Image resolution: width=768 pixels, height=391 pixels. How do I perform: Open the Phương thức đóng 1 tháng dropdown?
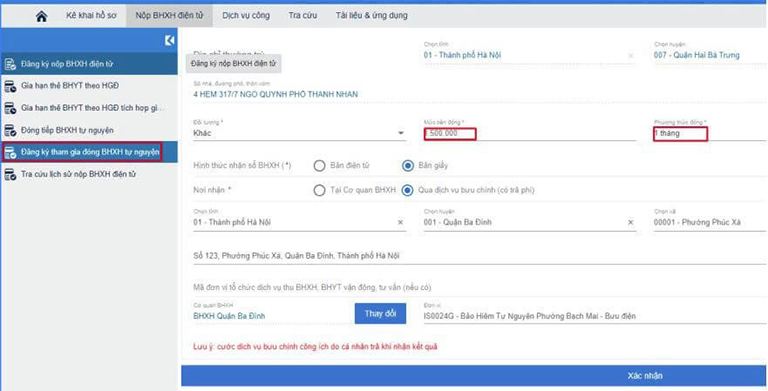(710, 133)
